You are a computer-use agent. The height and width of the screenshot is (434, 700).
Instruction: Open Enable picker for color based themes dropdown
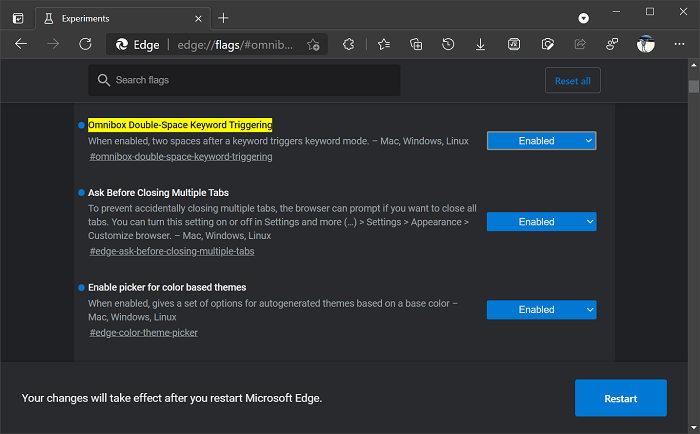[542, 310]
